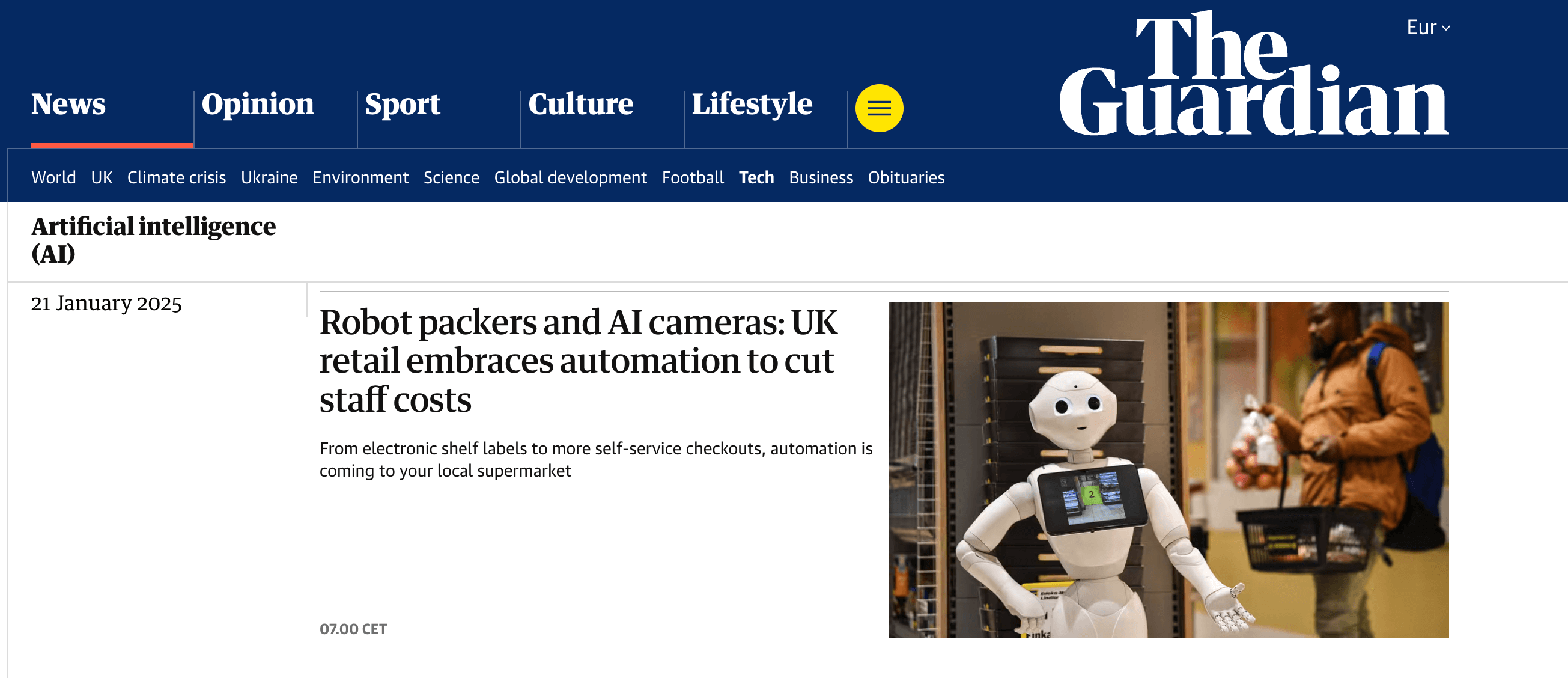Open the Obituaries link
This screenshot has height=678, width=1568.
[x=906, y=177]
